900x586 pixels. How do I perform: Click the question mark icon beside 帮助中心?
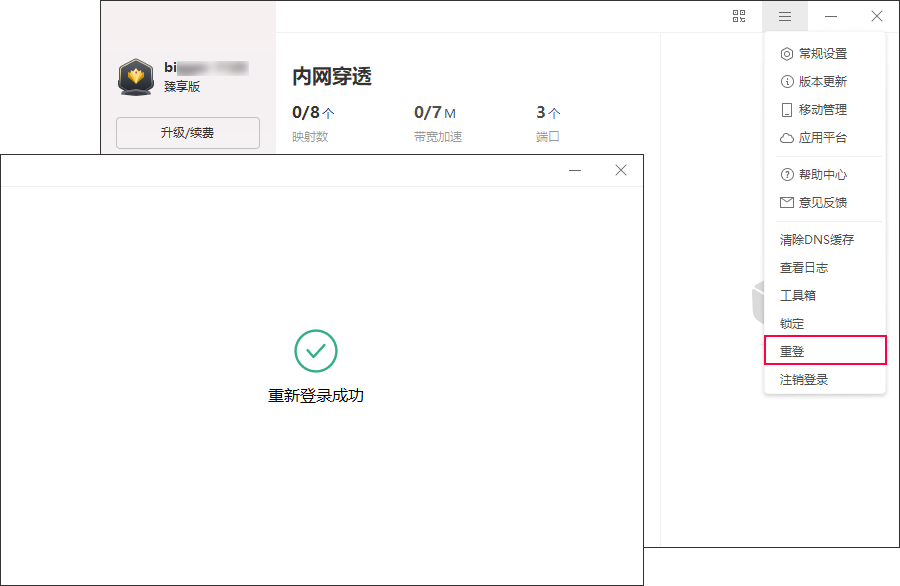787,175
